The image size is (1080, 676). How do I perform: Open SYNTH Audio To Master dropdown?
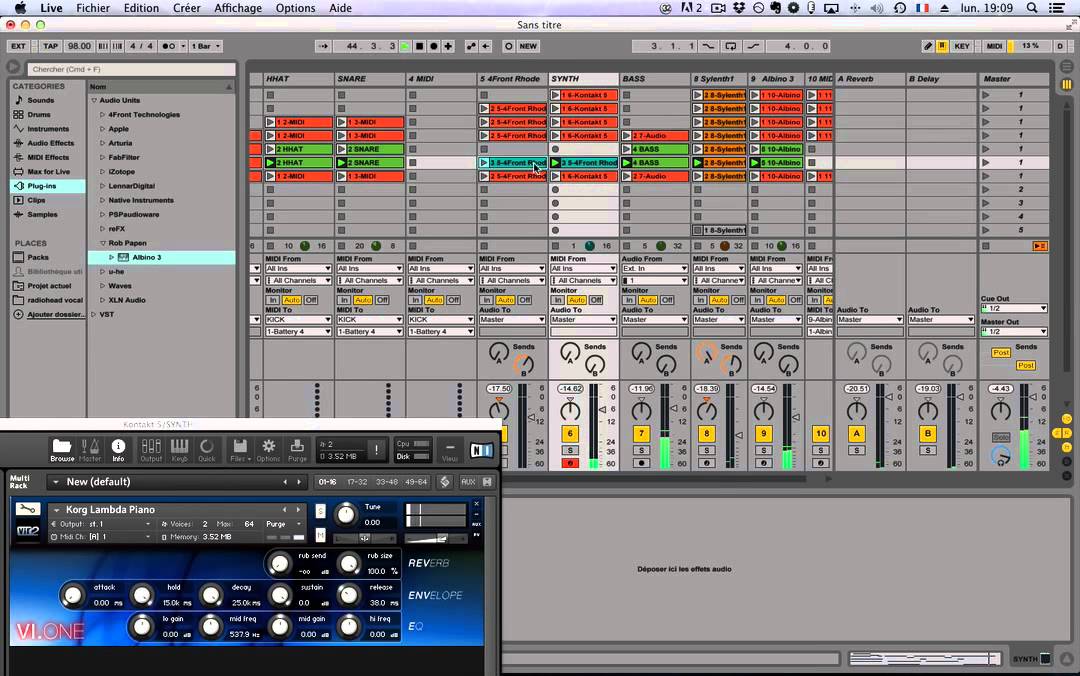coord(583,320)
